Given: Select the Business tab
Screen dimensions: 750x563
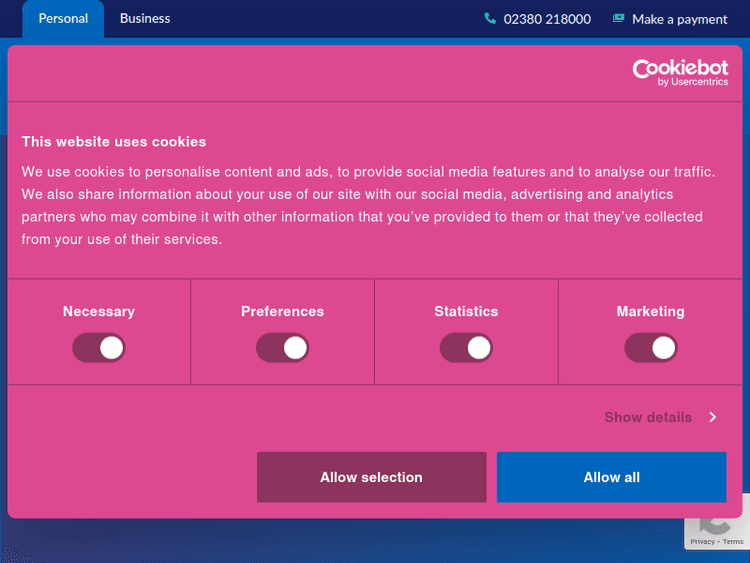Looking at the screenshot, I should click(x=145, y=18).
